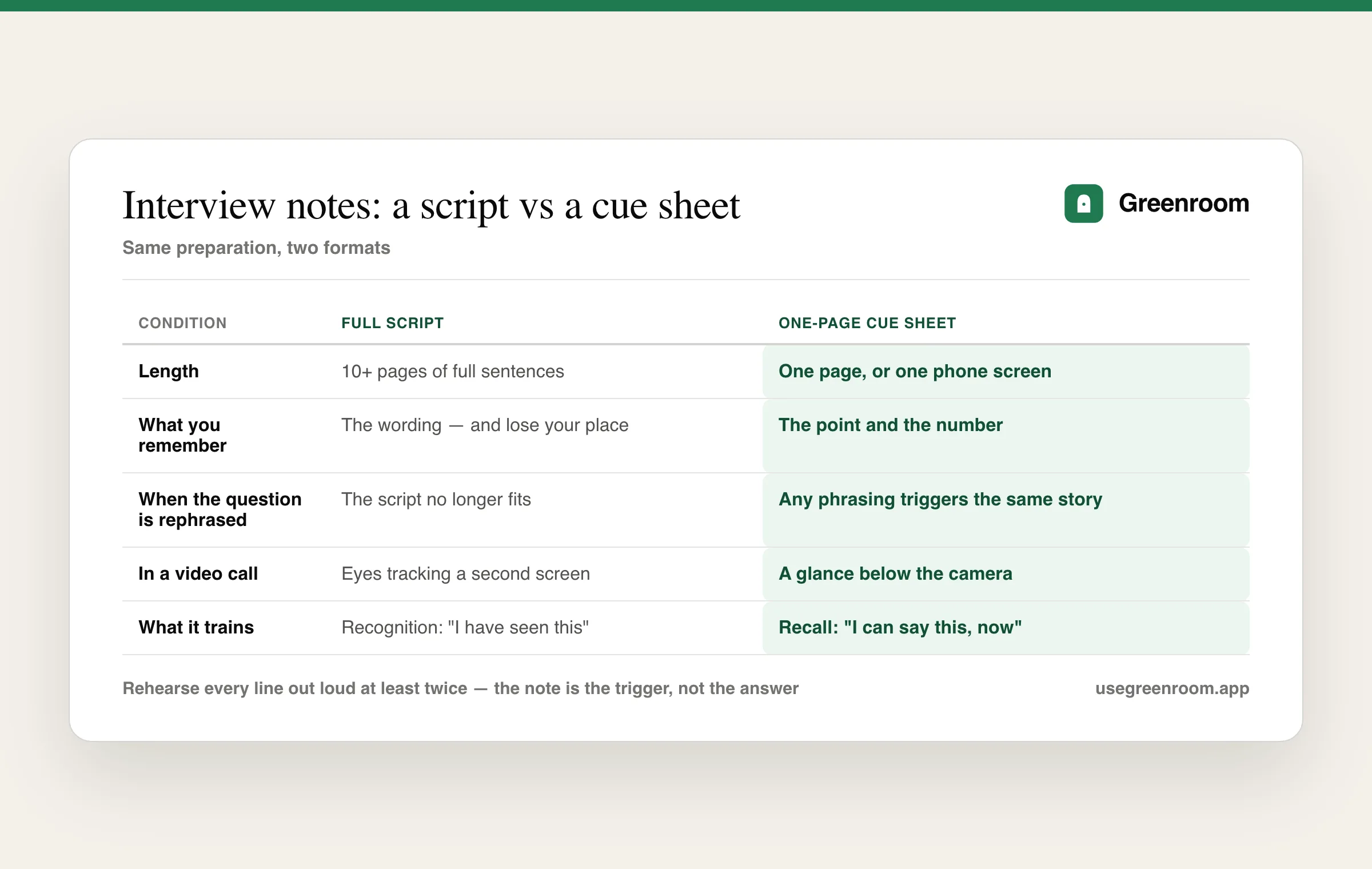Screen dimensions: 1372x869
Task: Click the CONDITION column header
Action: pos(182,323)
